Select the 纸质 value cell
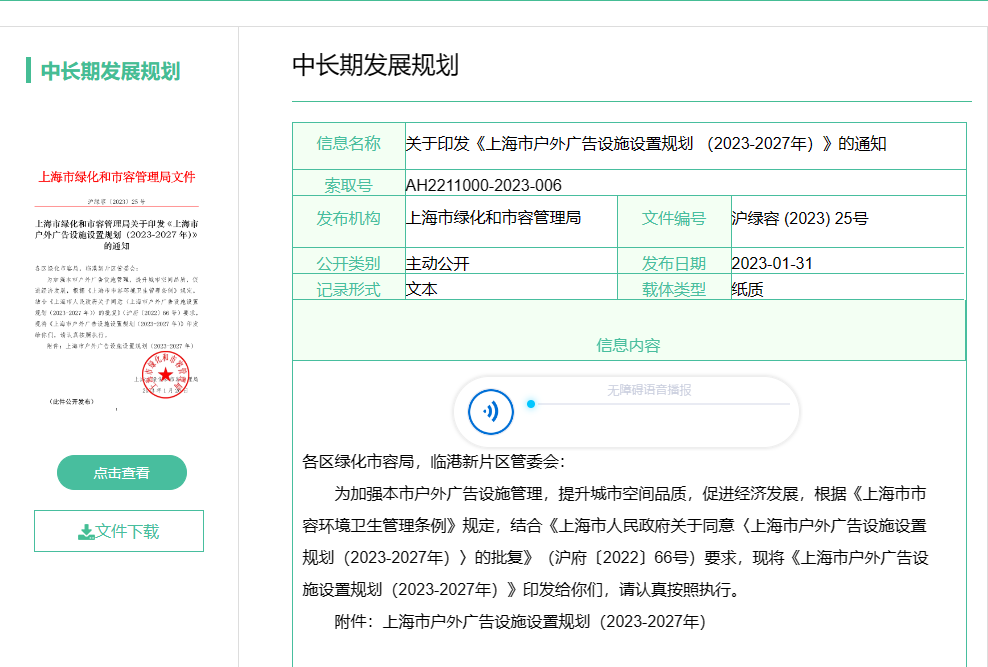 pos(847,287)
